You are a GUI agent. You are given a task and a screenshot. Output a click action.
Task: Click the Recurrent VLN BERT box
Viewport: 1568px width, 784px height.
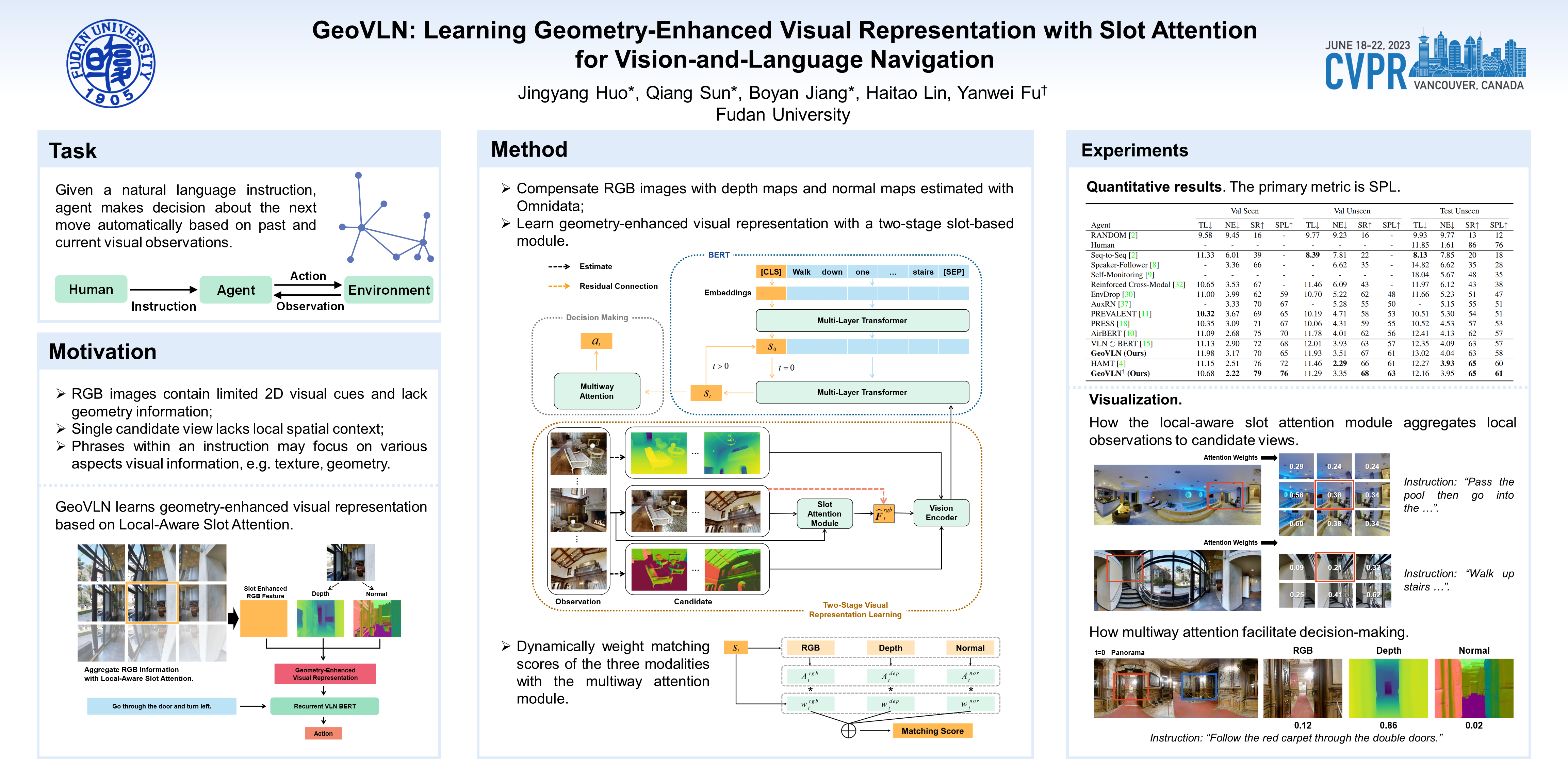(324, 706)
